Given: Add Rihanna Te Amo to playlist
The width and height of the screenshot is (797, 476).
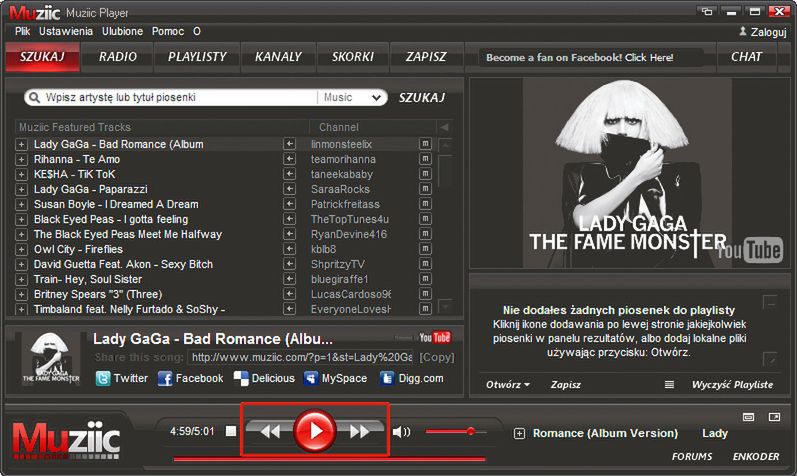Looking at the screenshot, I should click(x=21, y=160).
